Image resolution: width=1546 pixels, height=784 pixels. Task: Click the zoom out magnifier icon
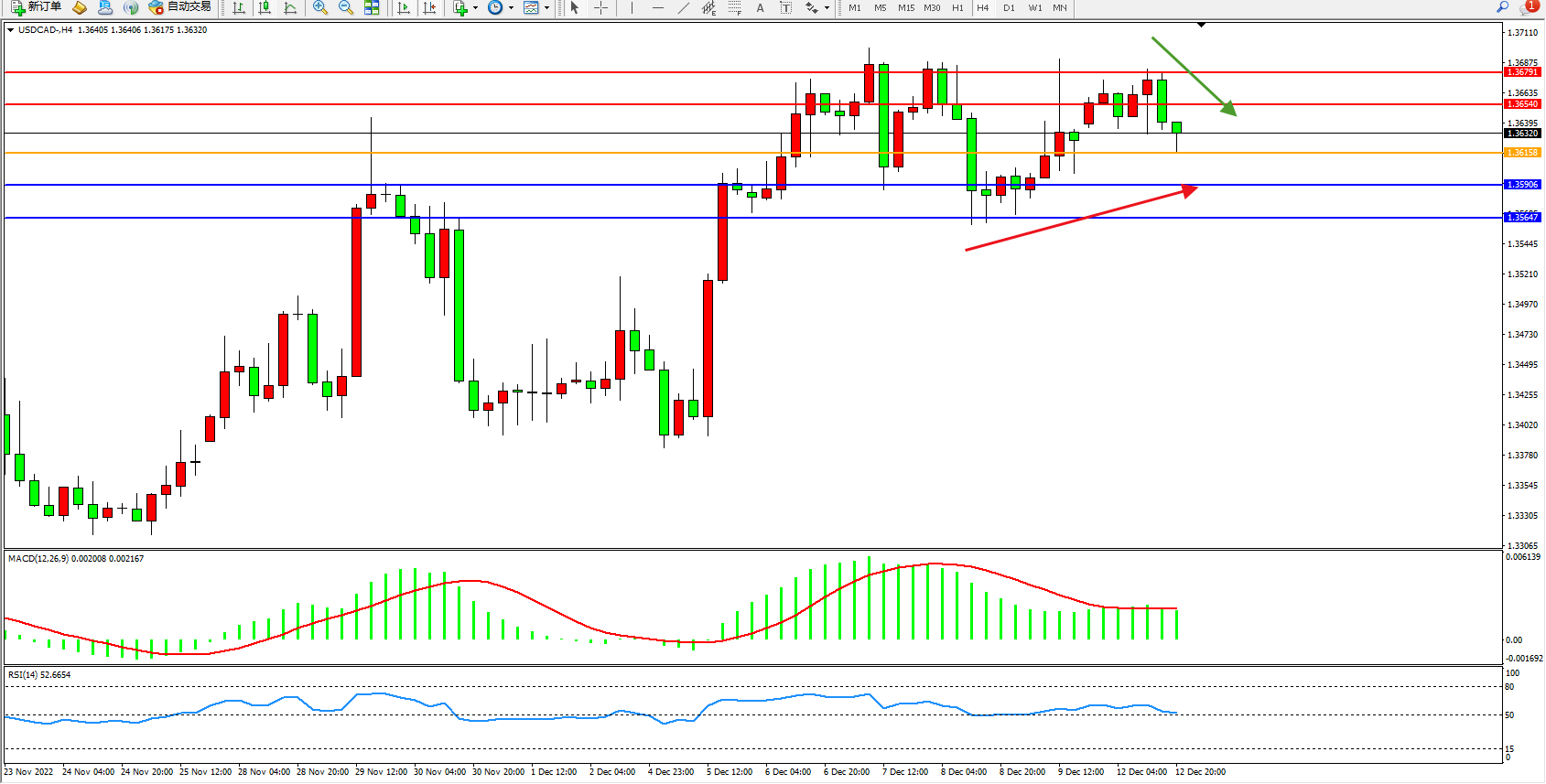(x=346, y=7)
